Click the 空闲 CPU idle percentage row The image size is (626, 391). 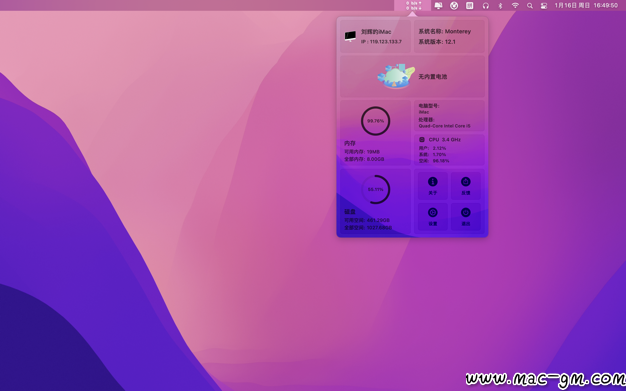[434, 161]
